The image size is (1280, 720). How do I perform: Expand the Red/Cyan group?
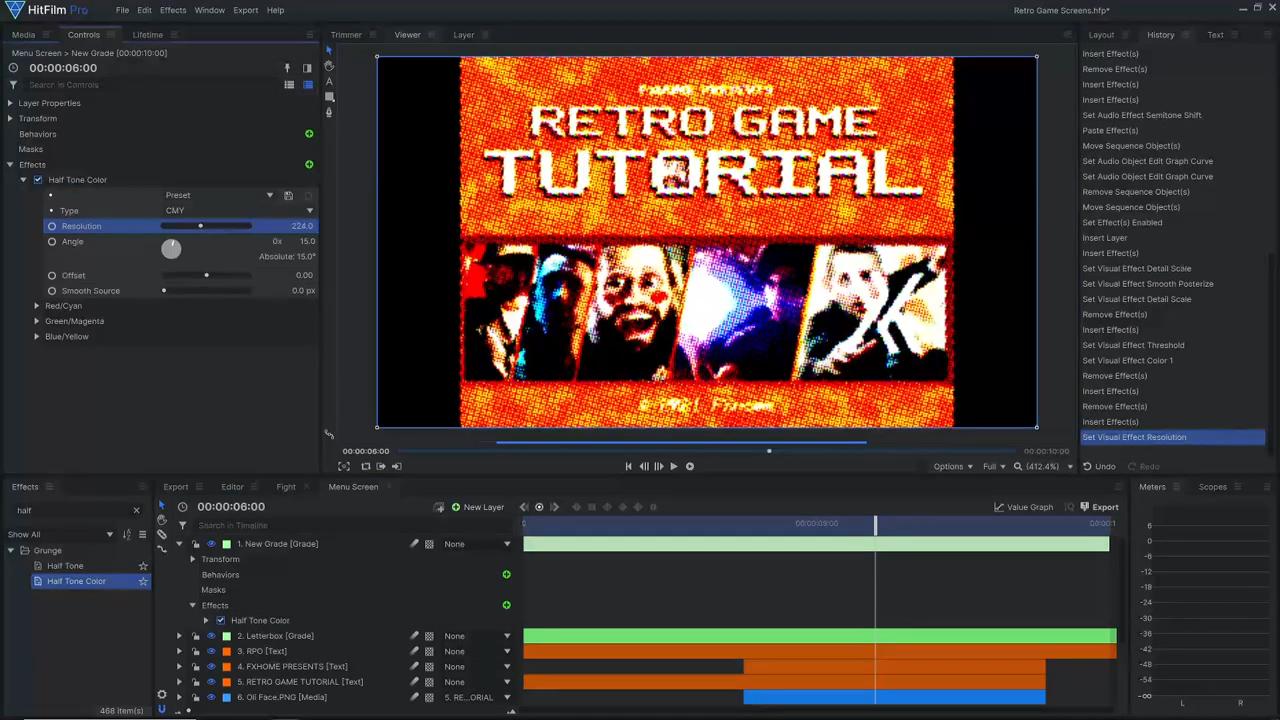point(37,306)
